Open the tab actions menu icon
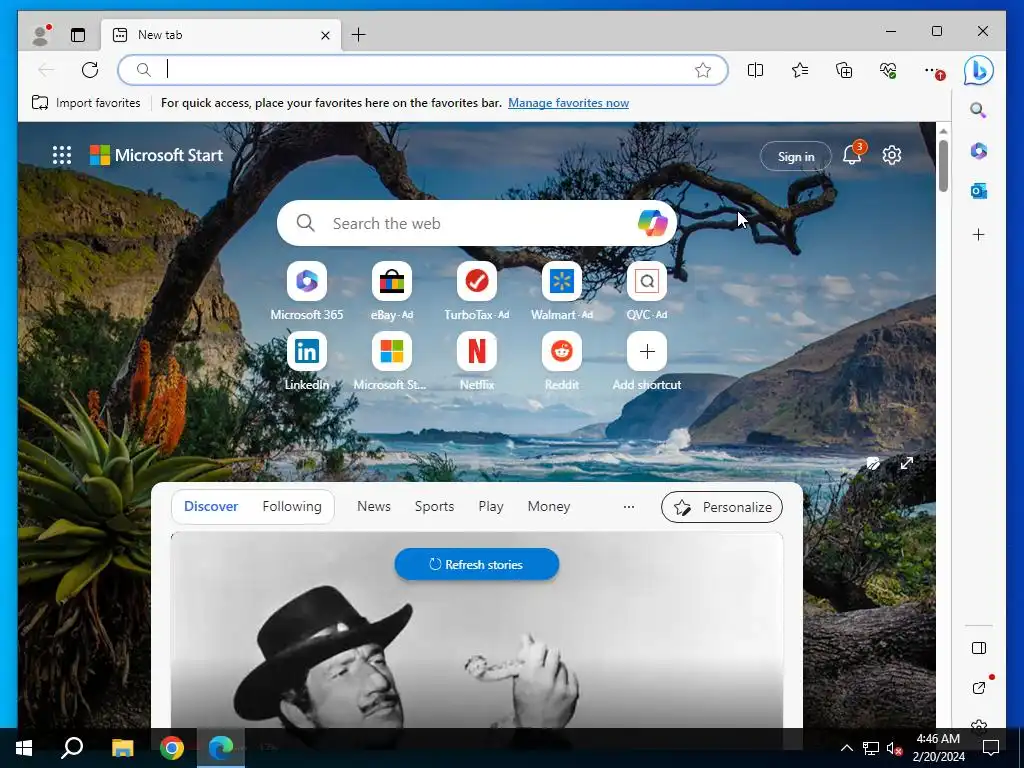Screen dimensions: 1024x768 point(78,35)
